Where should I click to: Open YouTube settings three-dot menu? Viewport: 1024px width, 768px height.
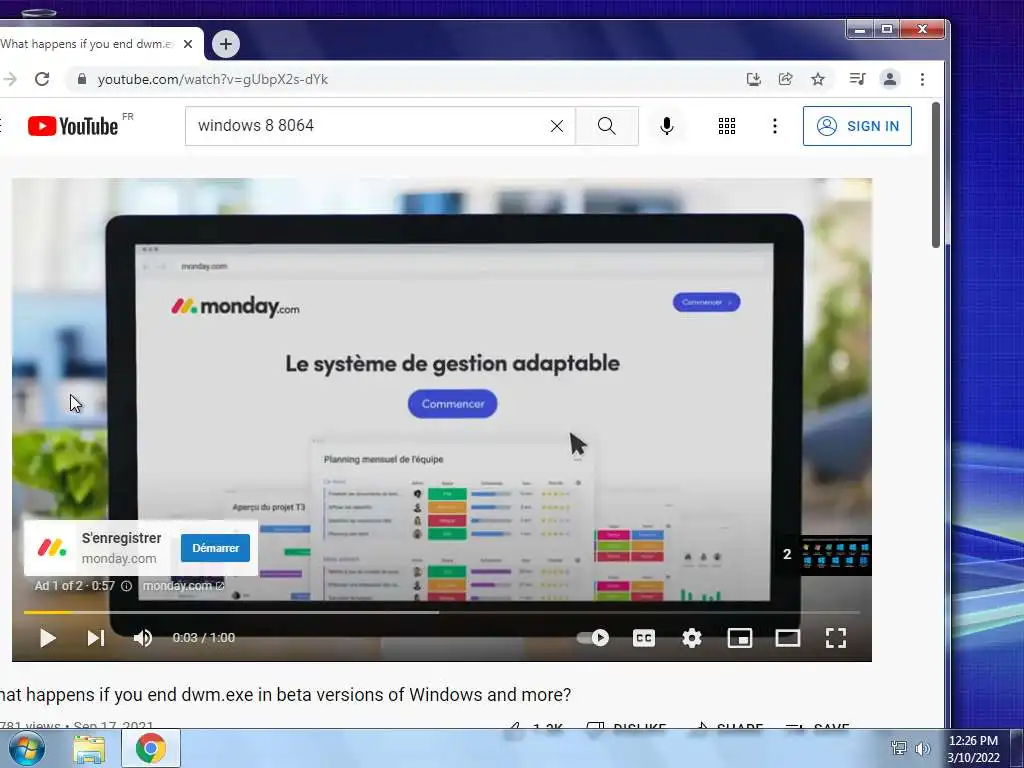pos(775,126)
